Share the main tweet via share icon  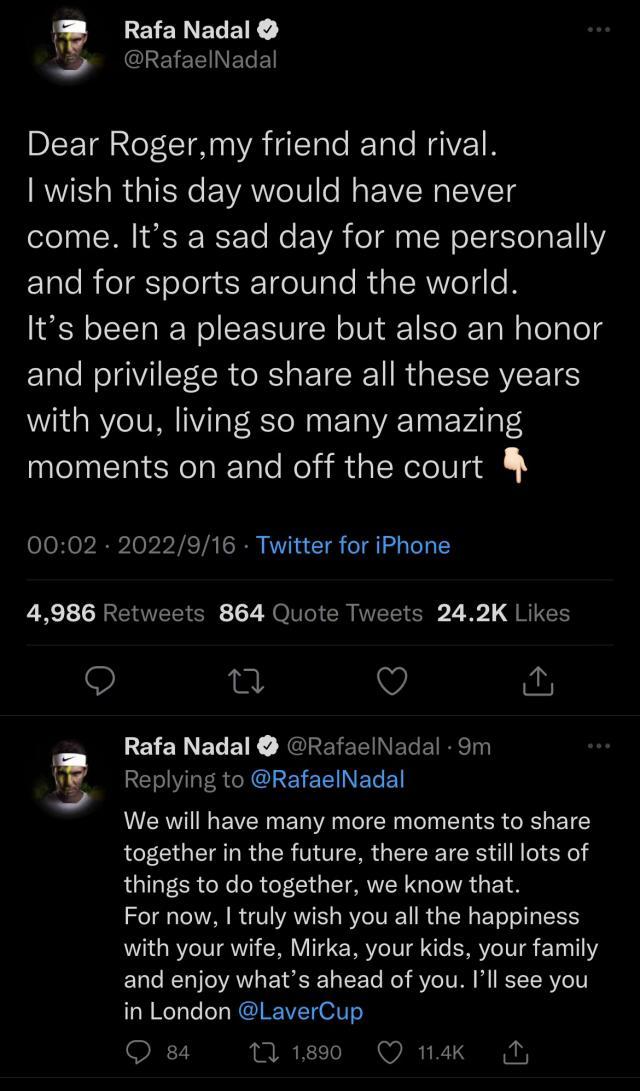tap(538, 680)
